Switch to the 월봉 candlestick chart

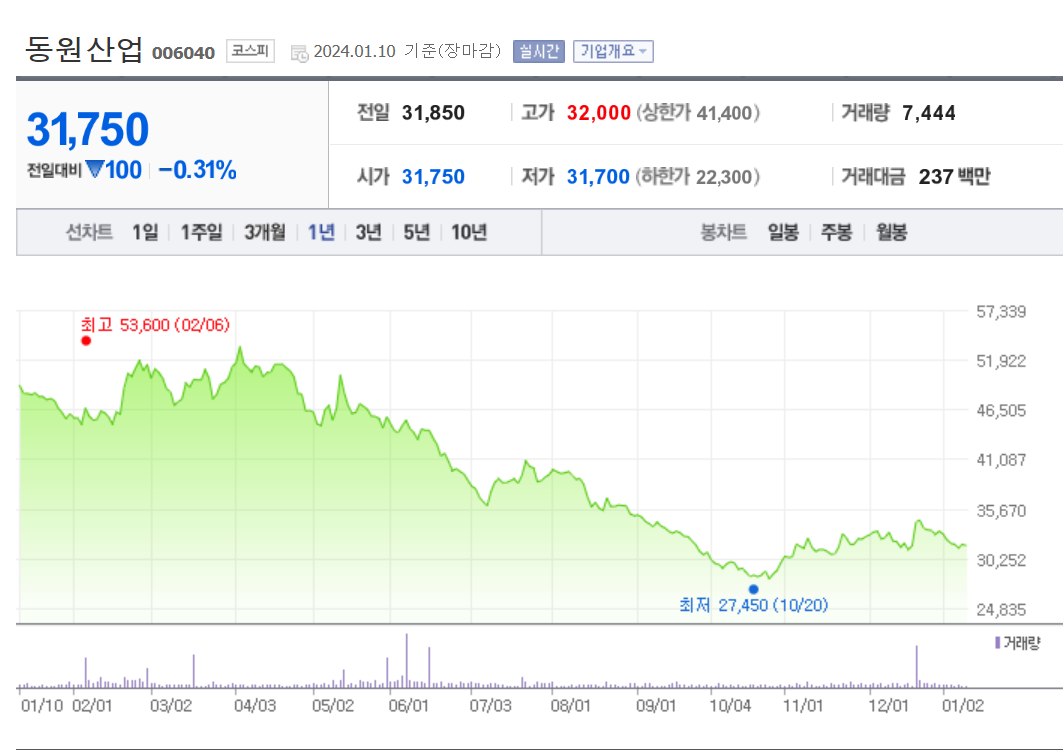click(x=891, y=233)
